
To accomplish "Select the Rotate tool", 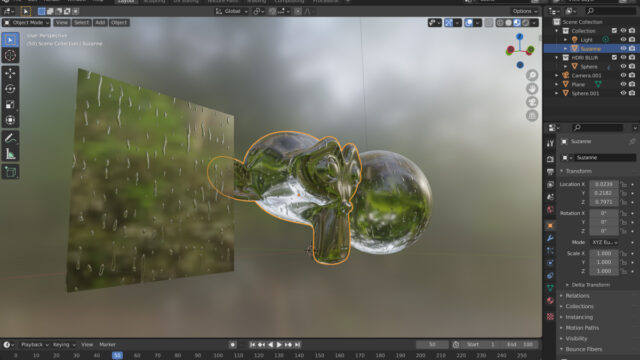I will (10, 89).
